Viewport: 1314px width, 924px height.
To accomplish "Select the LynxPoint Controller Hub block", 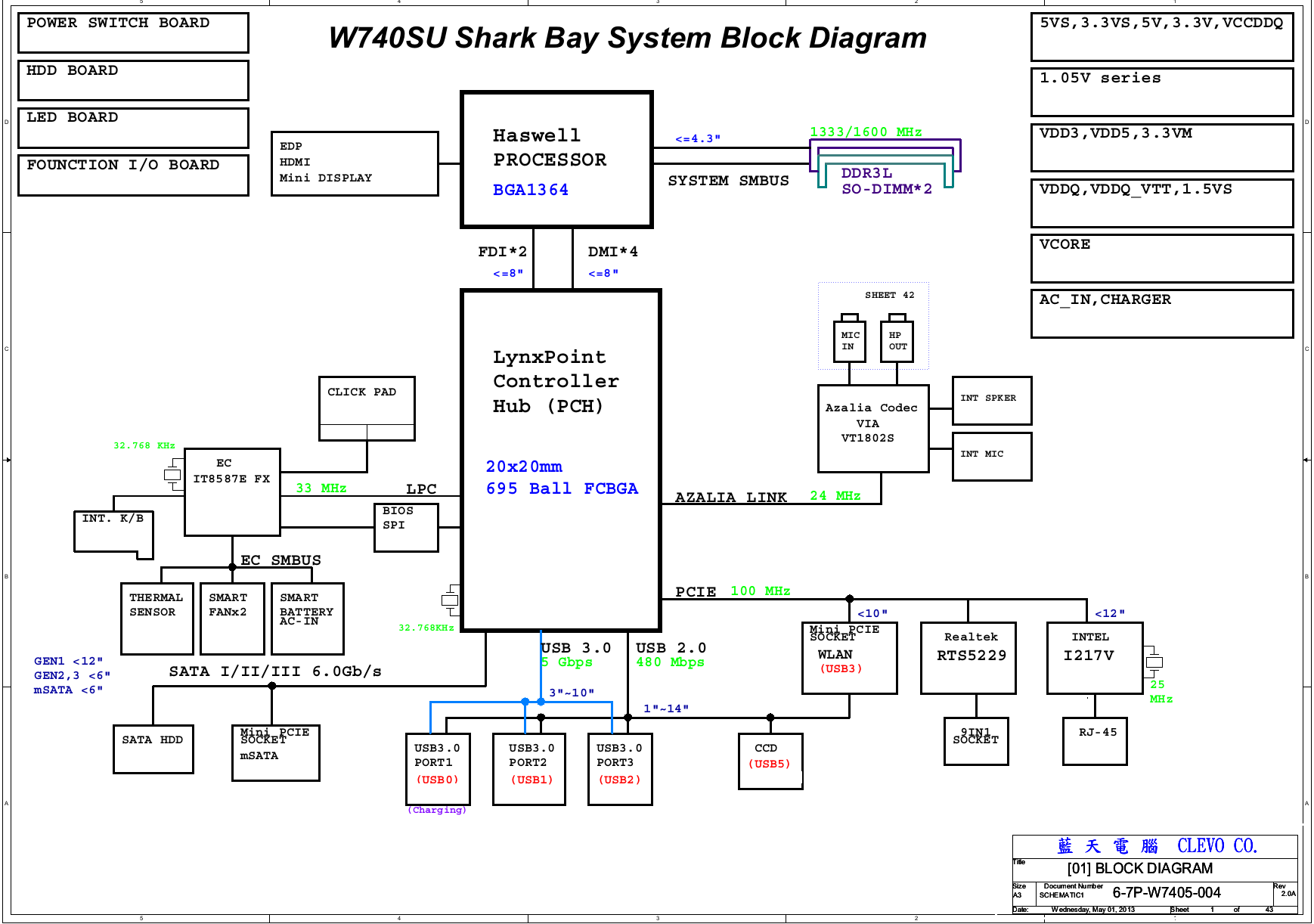I will pos(561,460).
